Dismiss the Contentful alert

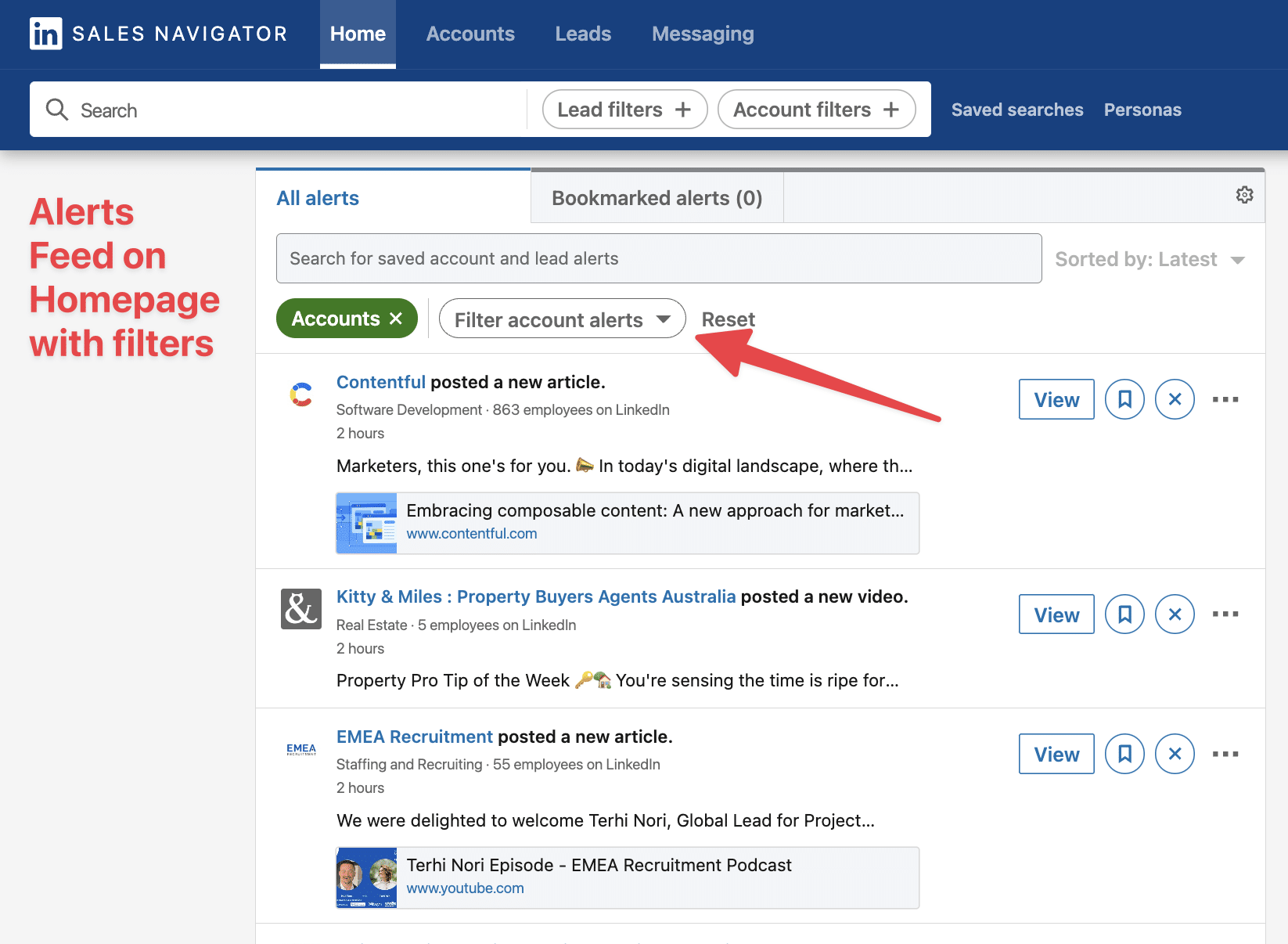1175,399
